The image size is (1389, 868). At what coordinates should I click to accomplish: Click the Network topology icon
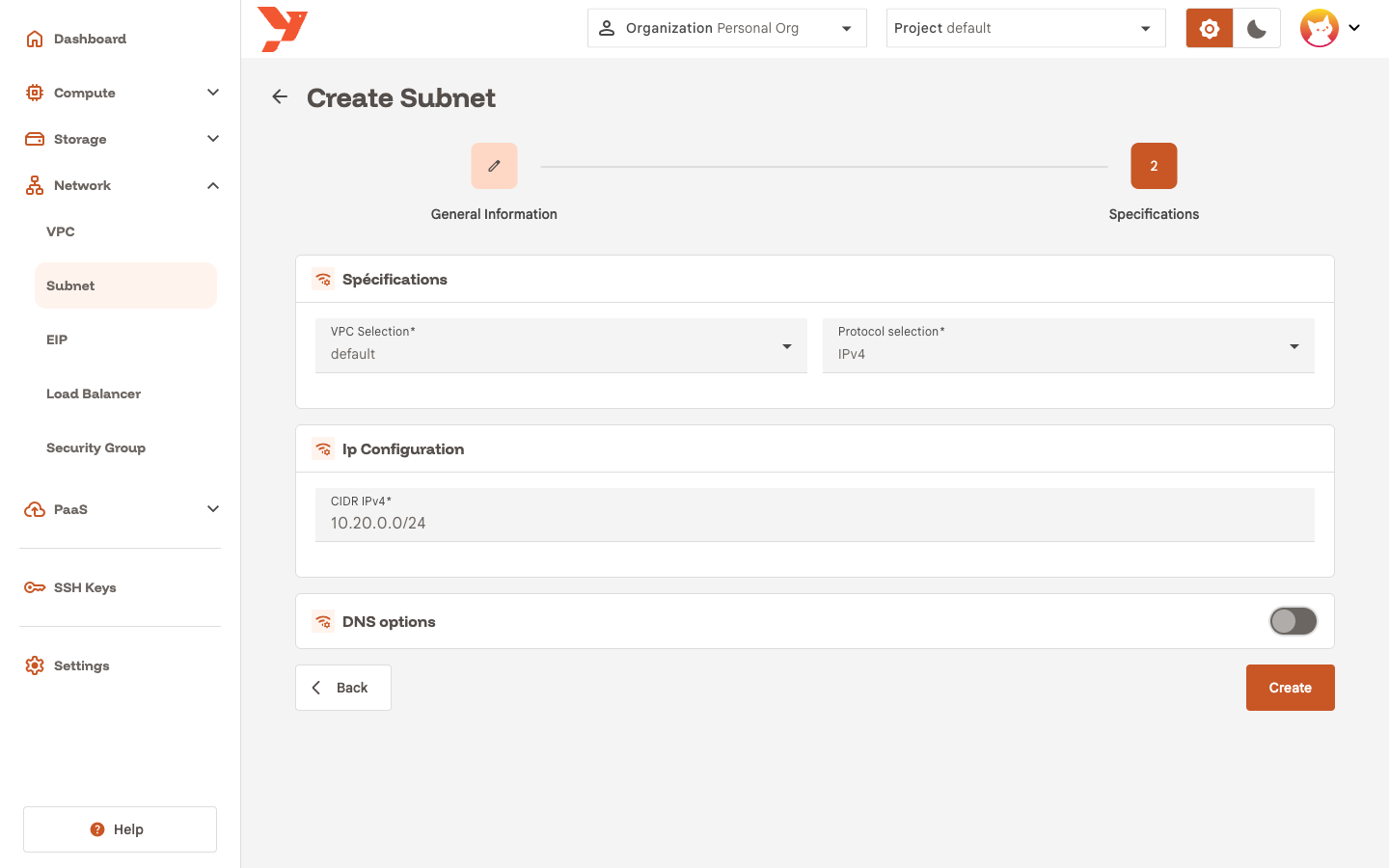[35, 185]
